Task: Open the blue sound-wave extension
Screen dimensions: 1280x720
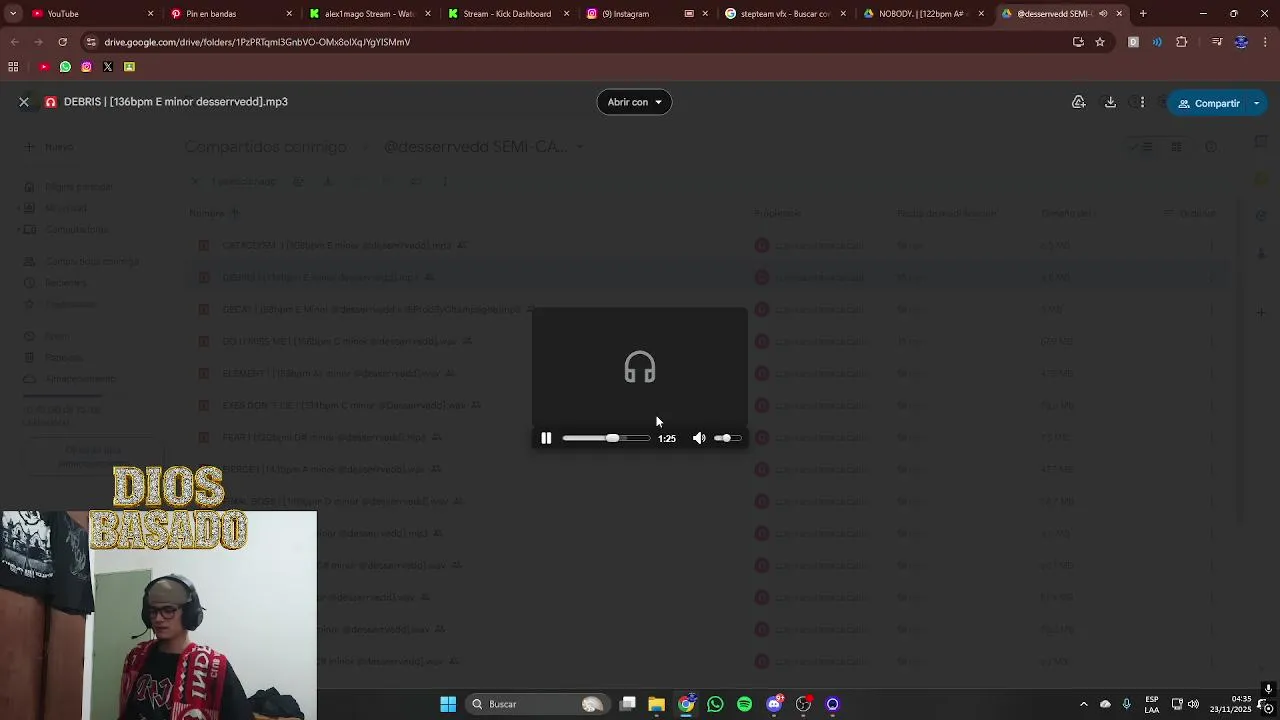Action: [x=1157, y=42]
